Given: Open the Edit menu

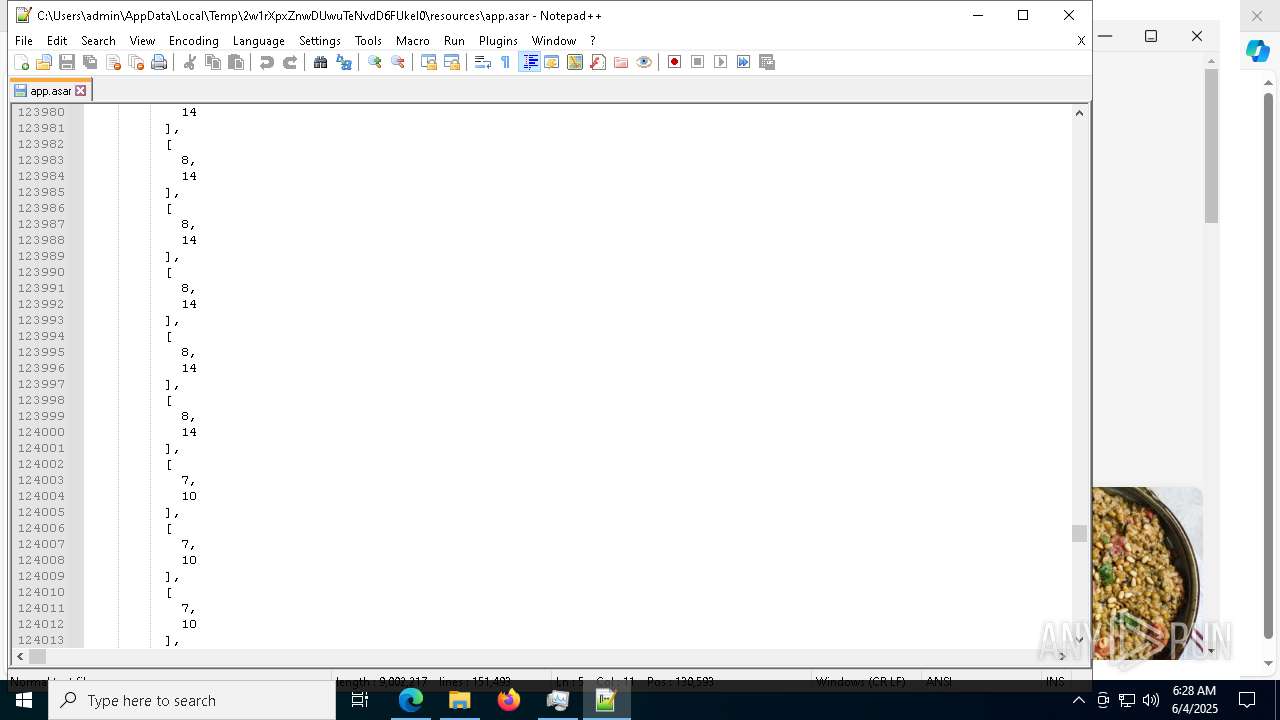Looking at the screenshot, I should click(x=57, y=41).
